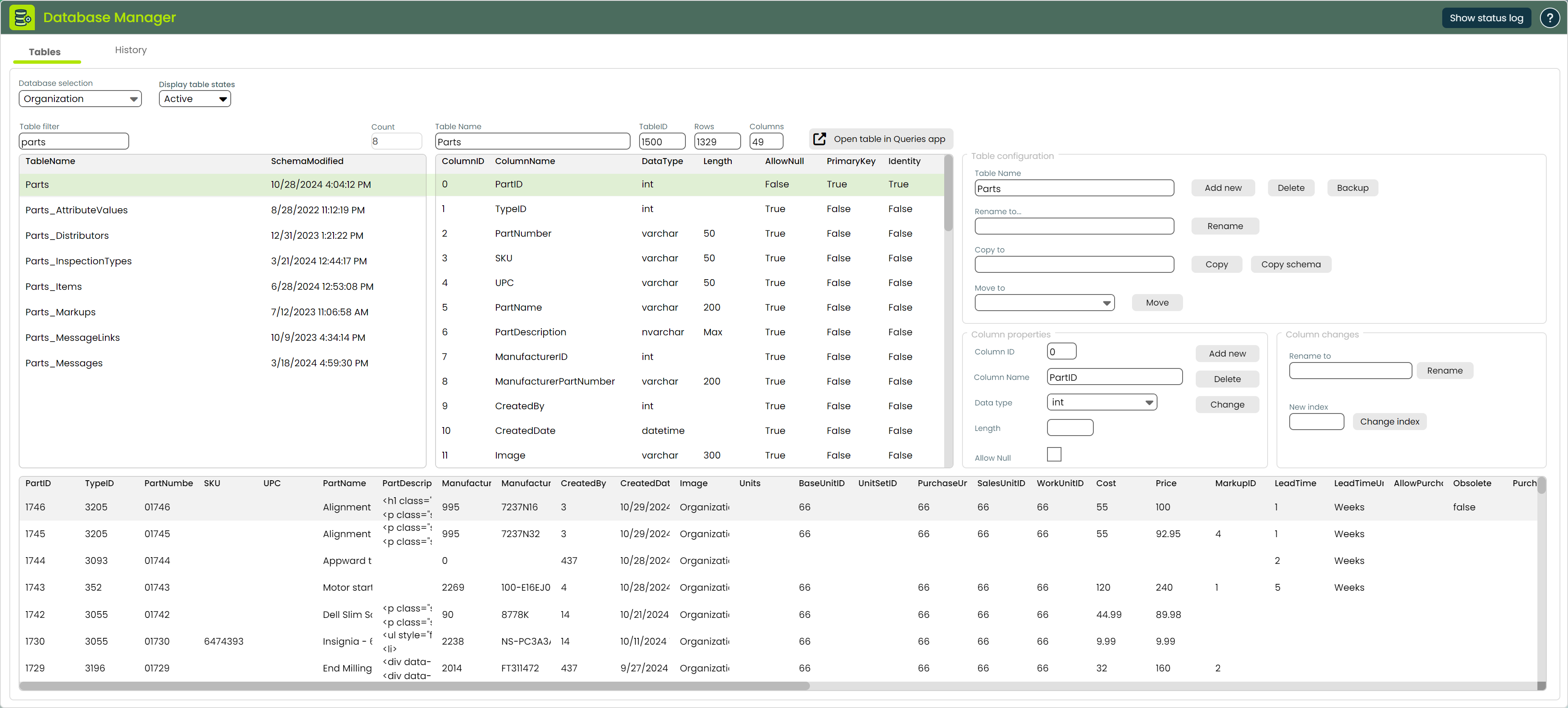Click the external-link icon beside Open table in Queries app
The image size is (1568, 708).
[x=820, y=139]
